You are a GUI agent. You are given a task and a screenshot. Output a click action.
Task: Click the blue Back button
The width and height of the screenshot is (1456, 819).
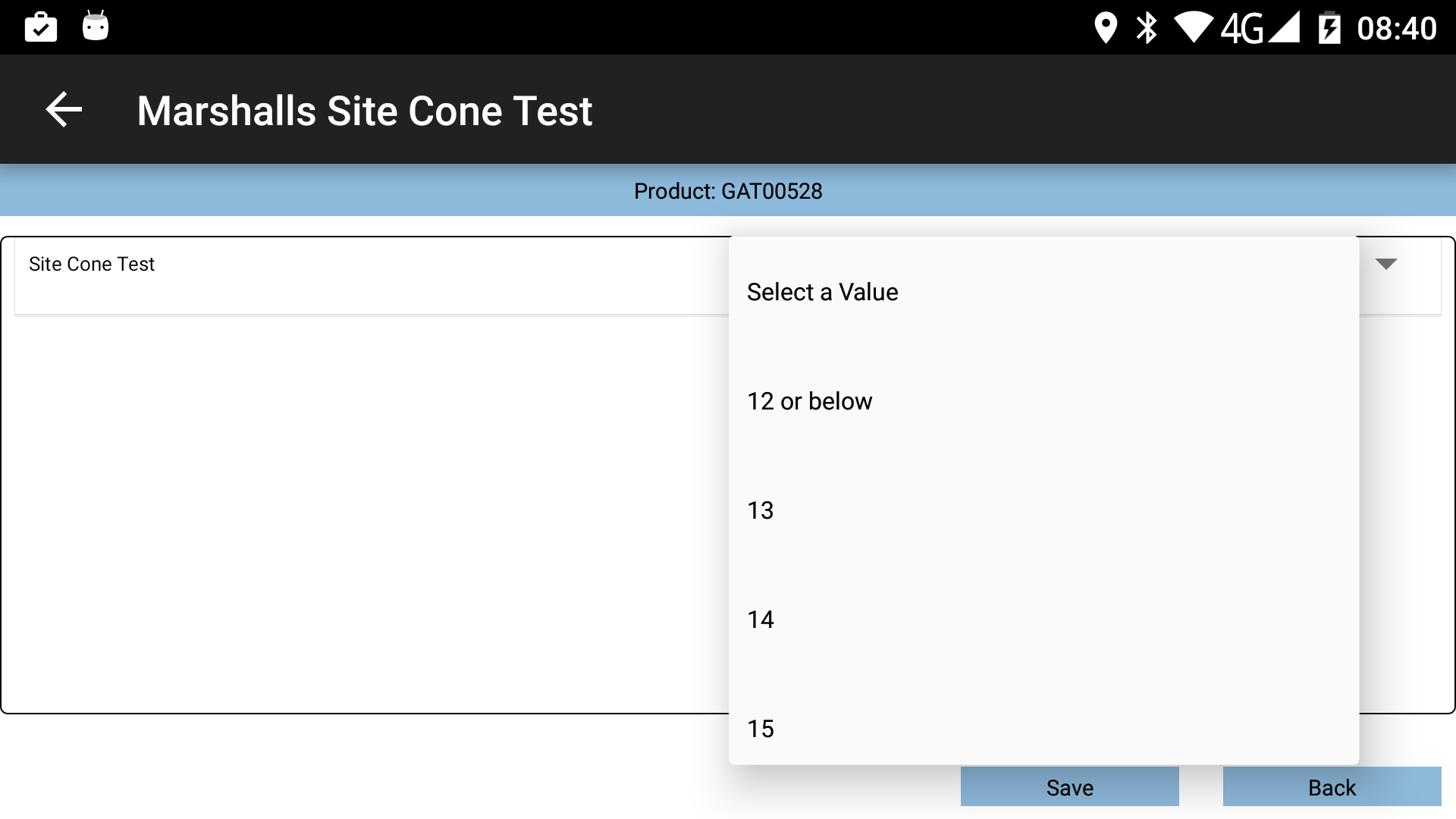[x=1332, y=787]
